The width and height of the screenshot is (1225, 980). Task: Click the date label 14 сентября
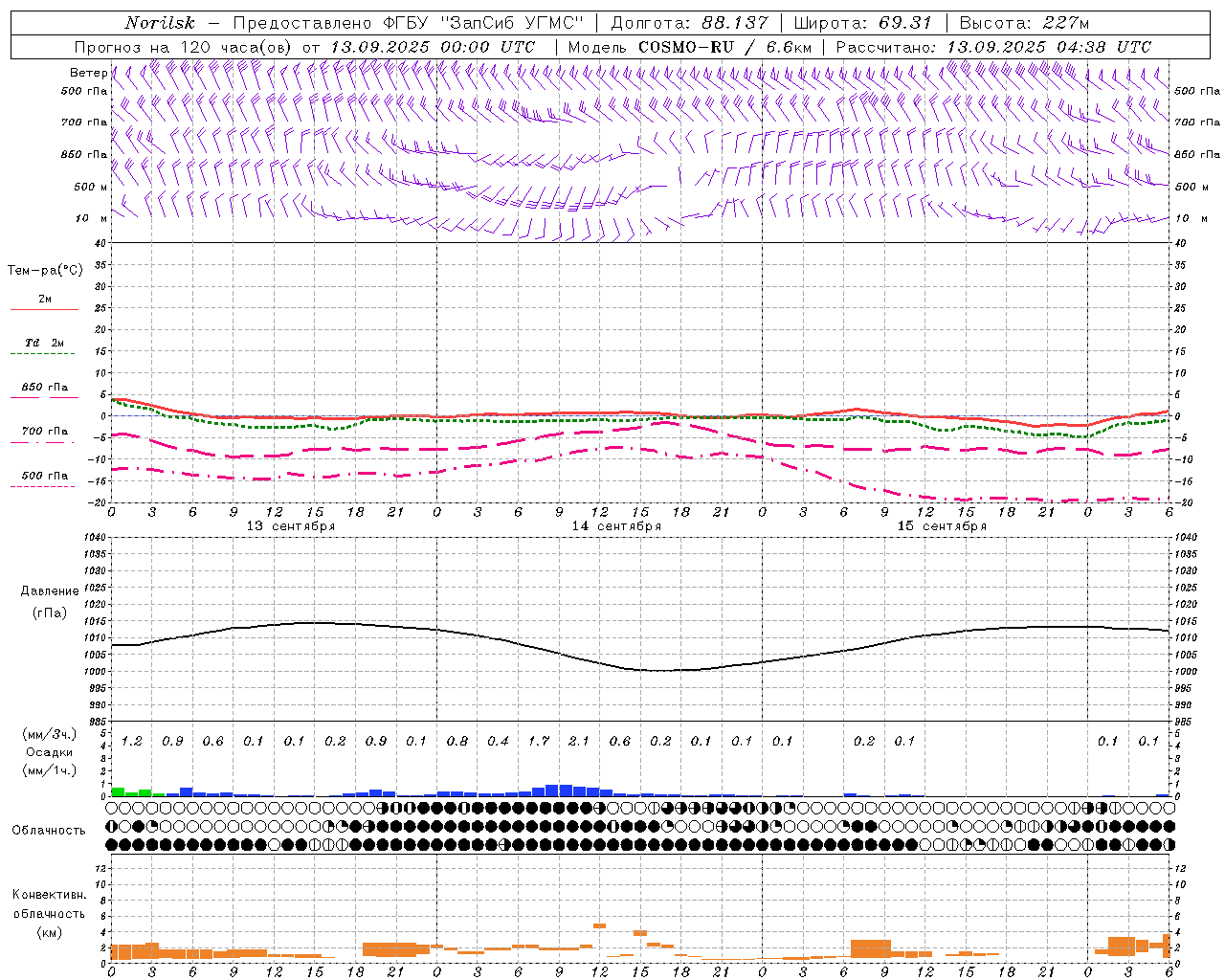pyautogui.click(x=616, y=526)
